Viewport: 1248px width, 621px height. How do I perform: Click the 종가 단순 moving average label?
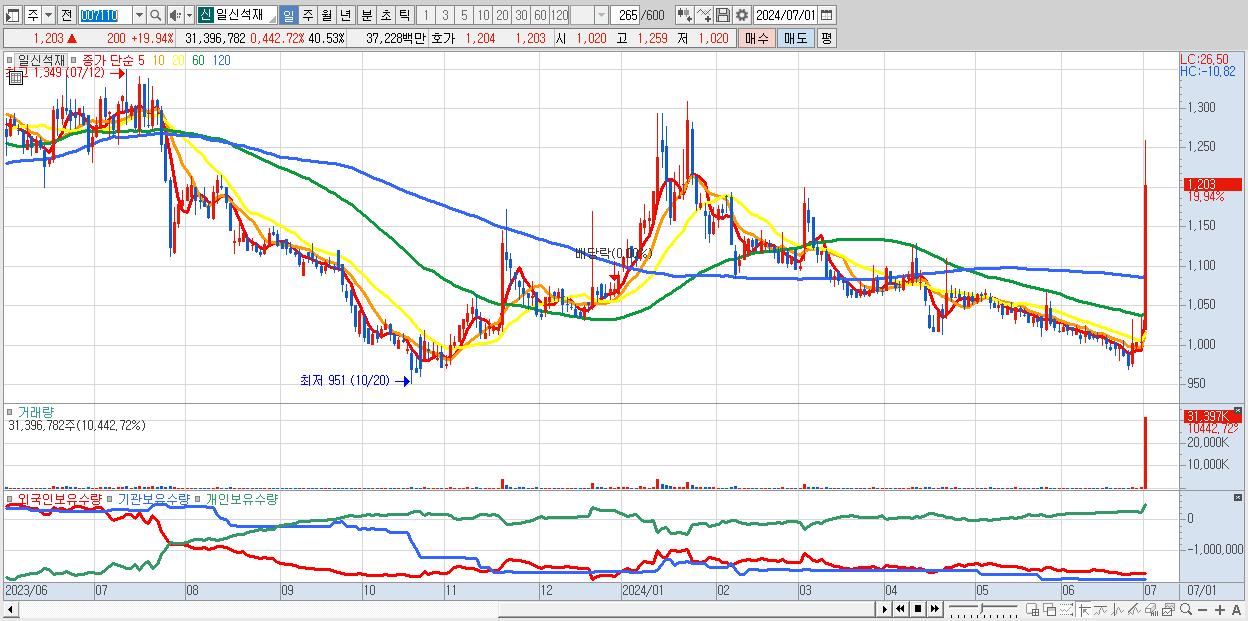[x=107, y=60]
